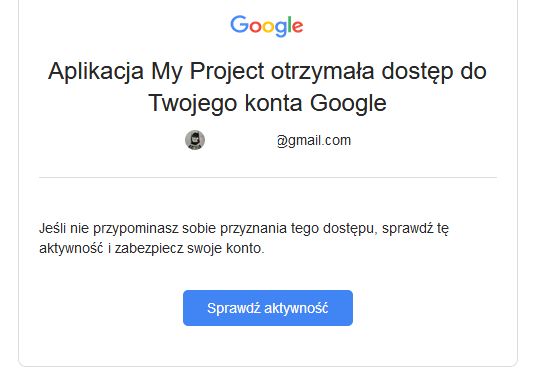The width and height of the screenshot is (543, 369).
Task: Click the yellow letter o in logo
Action: [268, 27]
